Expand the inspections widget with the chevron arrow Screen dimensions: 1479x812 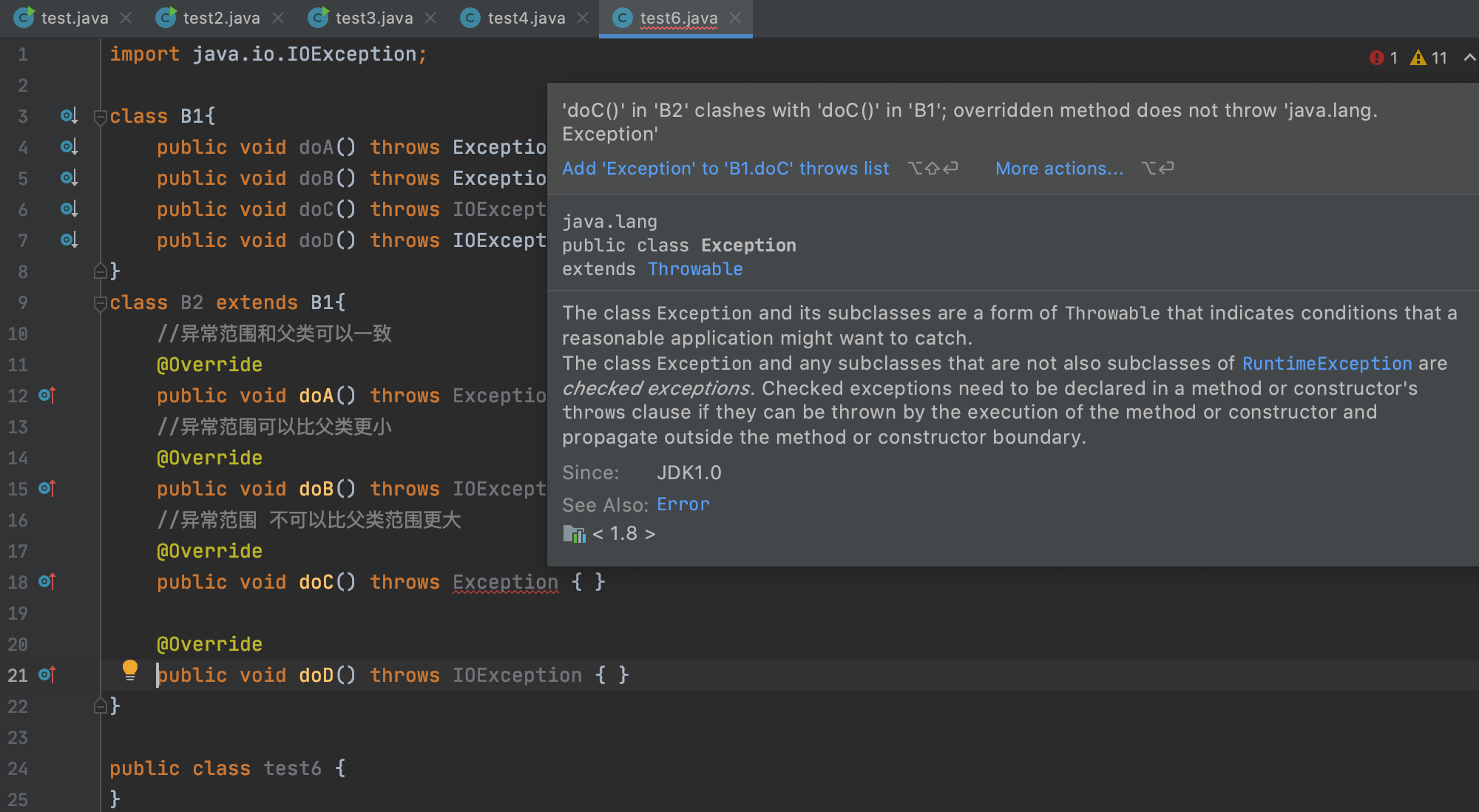pyautogui.click(x=1469, y=58)
